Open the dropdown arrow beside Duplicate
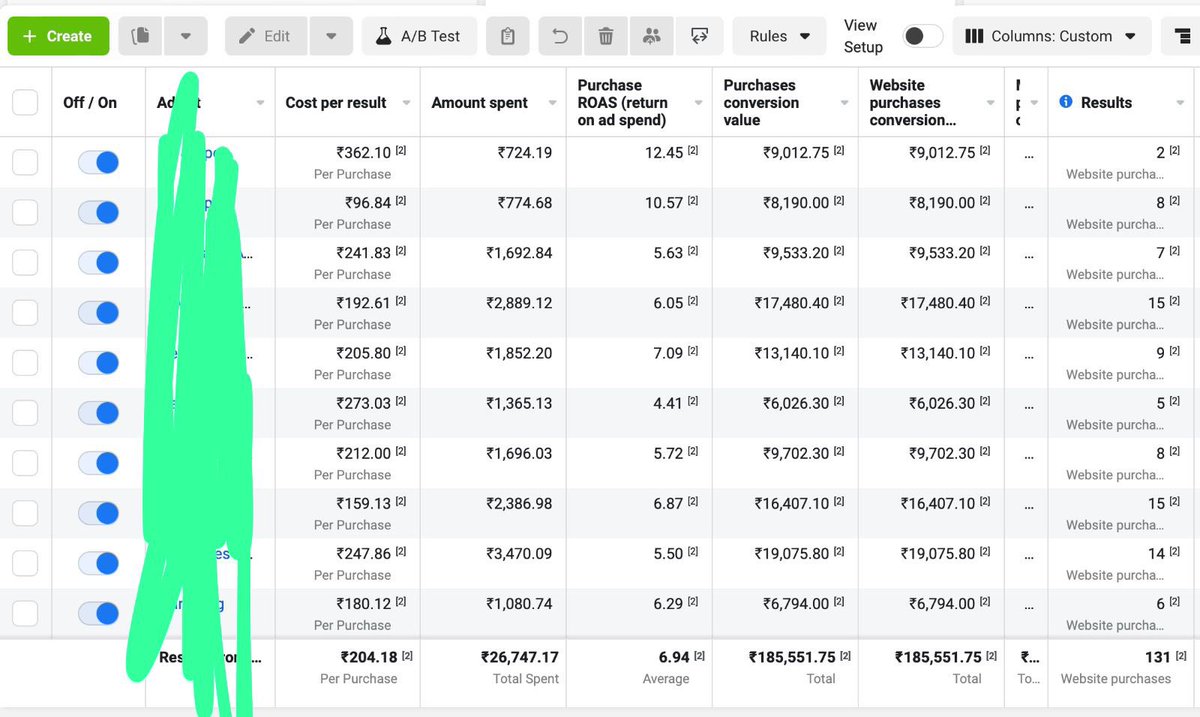Viewport: 1200px width, 717px height. click(x=186, y=36)
